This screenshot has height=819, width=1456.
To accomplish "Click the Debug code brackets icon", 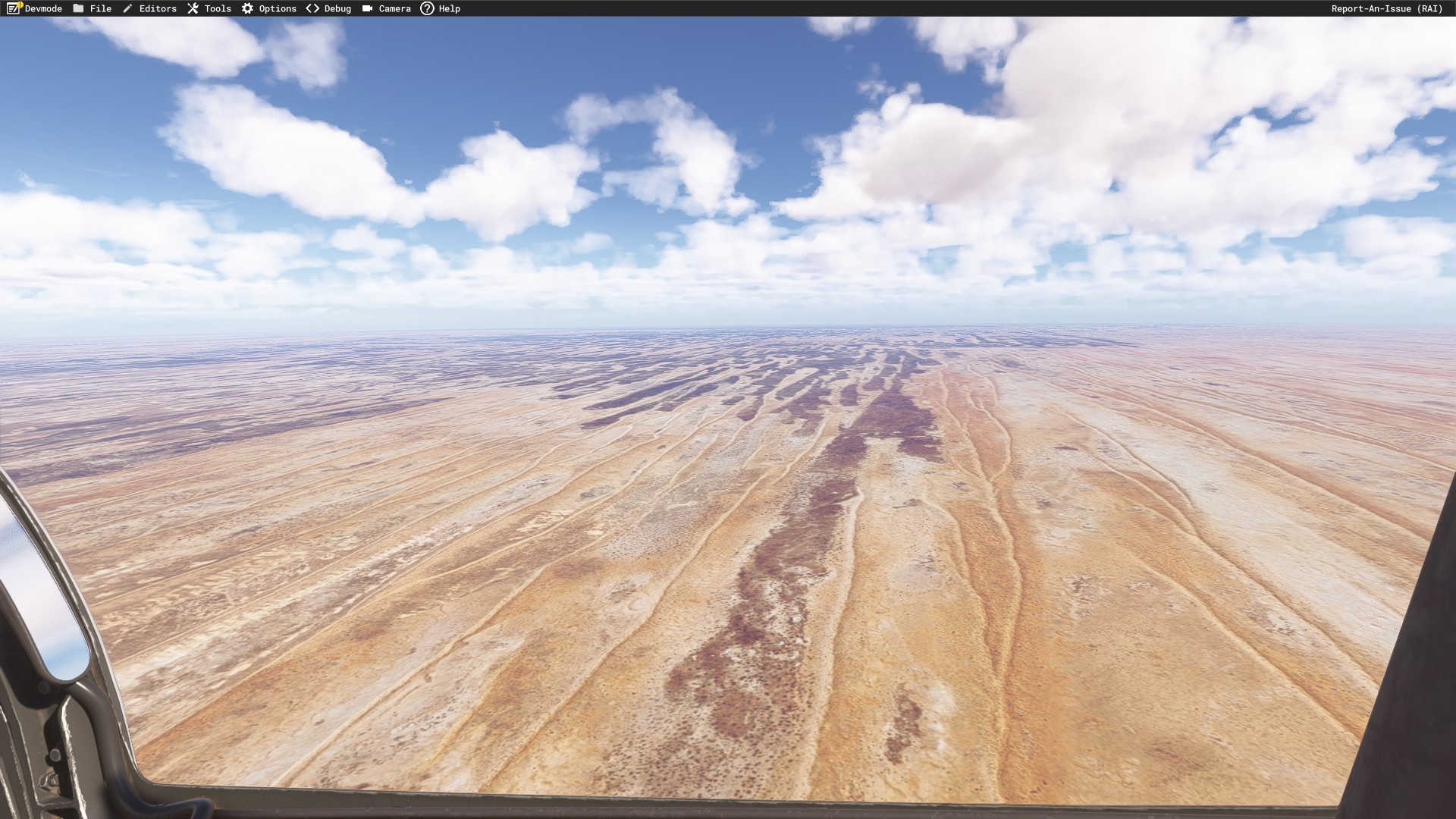I will click(x=312, y=8).
